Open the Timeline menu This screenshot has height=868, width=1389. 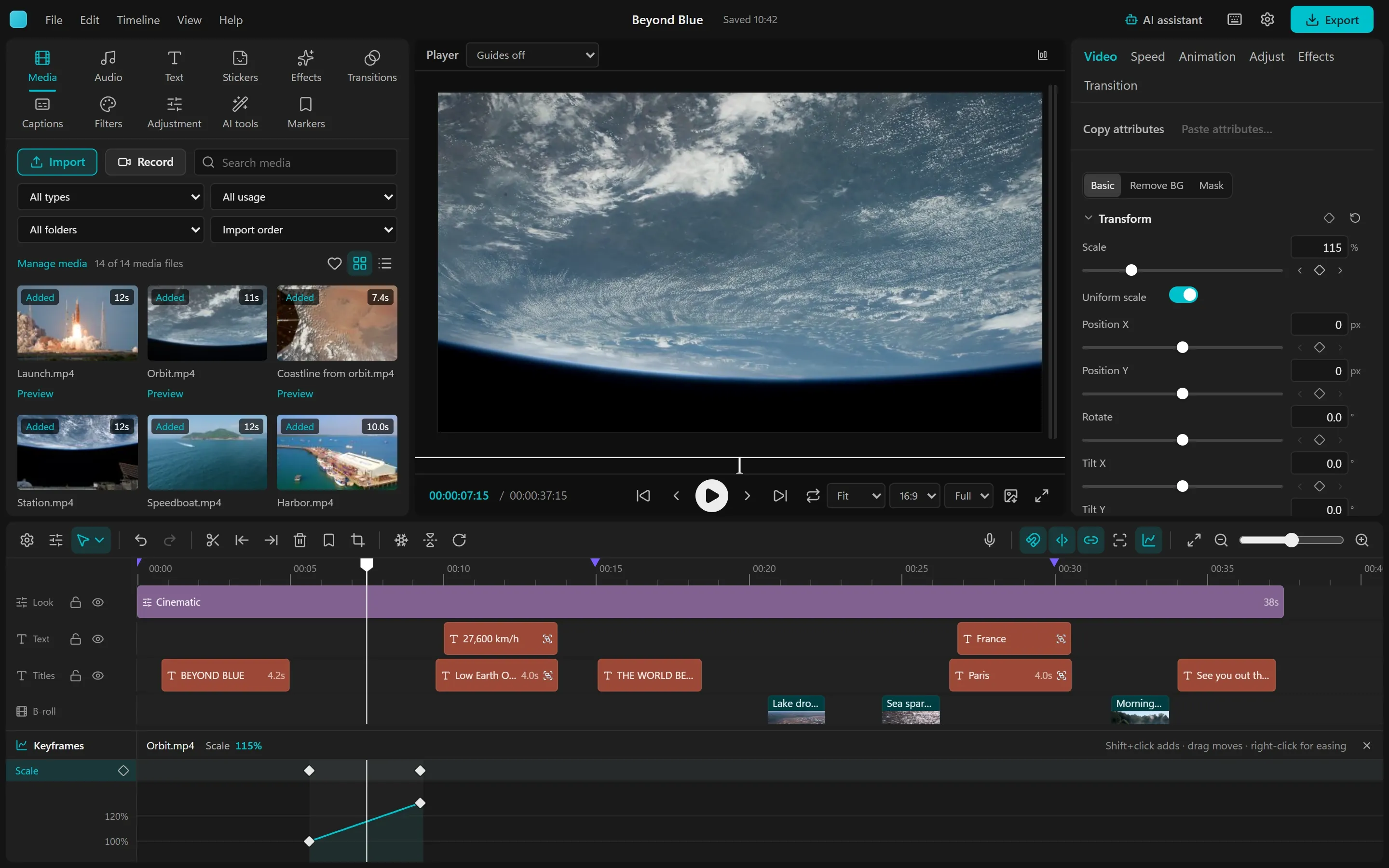pos(138,19)
